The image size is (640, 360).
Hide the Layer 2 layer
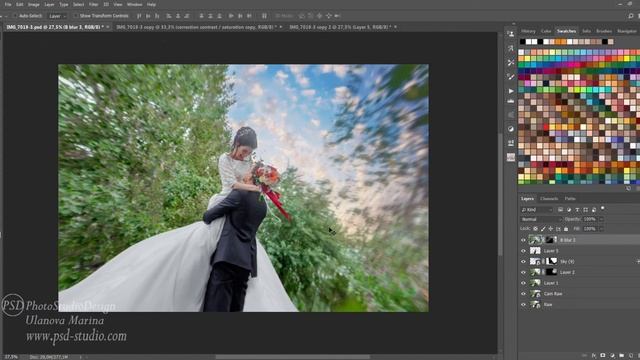523,272
